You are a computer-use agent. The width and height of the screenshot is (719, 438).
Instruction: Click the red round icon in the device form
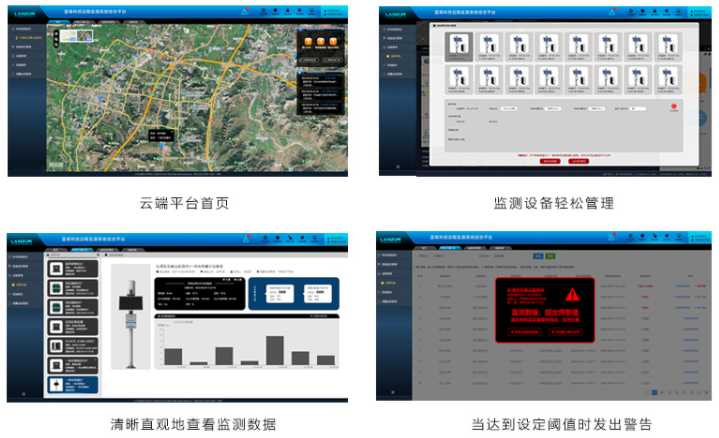pyautogui.click(x=674, y=106)
